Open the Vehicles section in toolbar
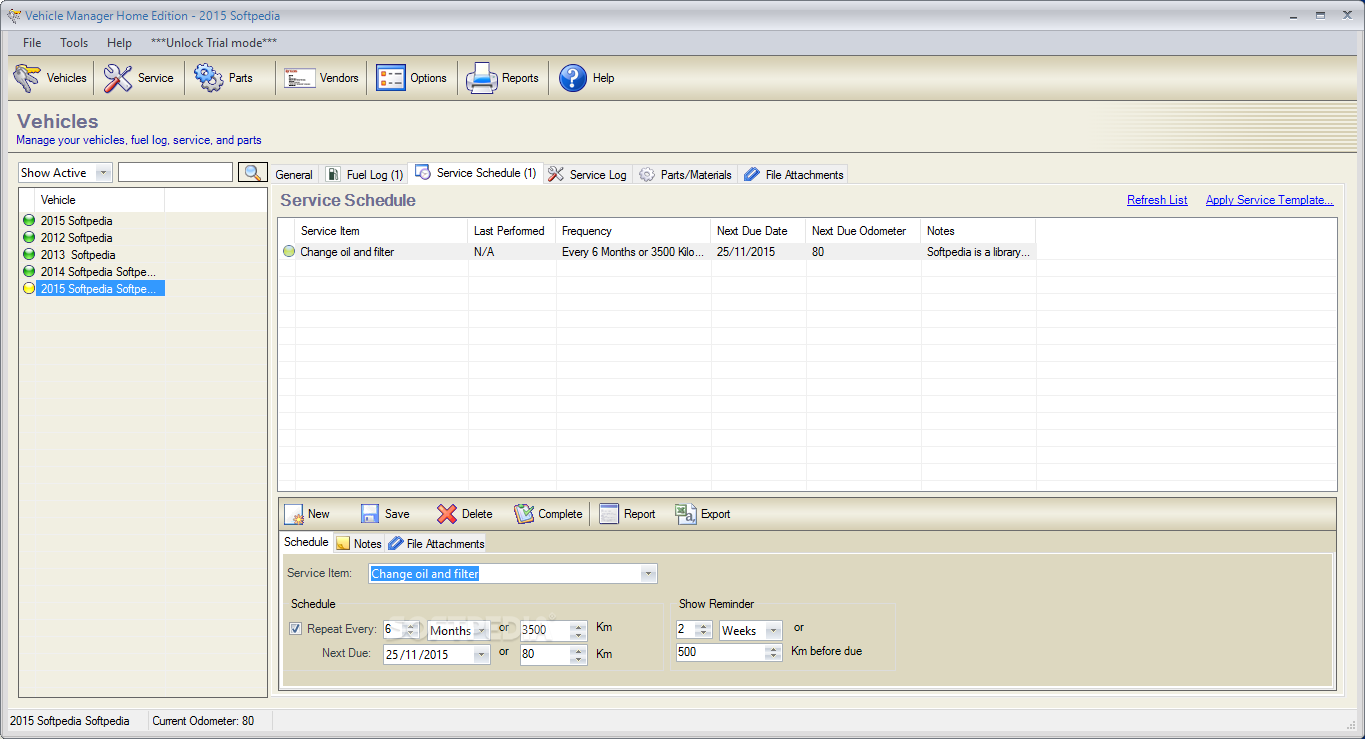 point(50,78)
